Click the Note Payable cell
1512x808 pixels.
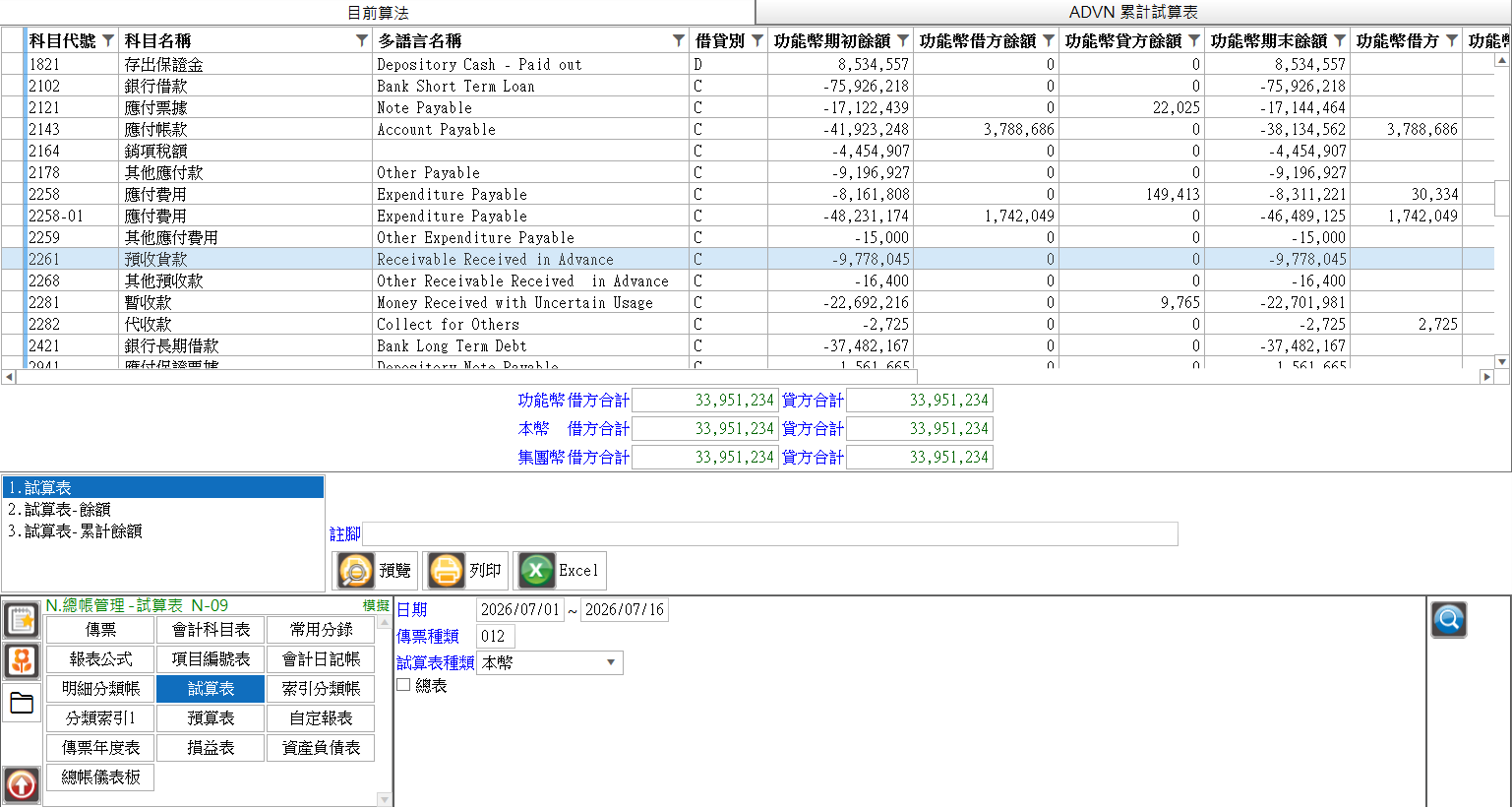(x=530, y=107)
